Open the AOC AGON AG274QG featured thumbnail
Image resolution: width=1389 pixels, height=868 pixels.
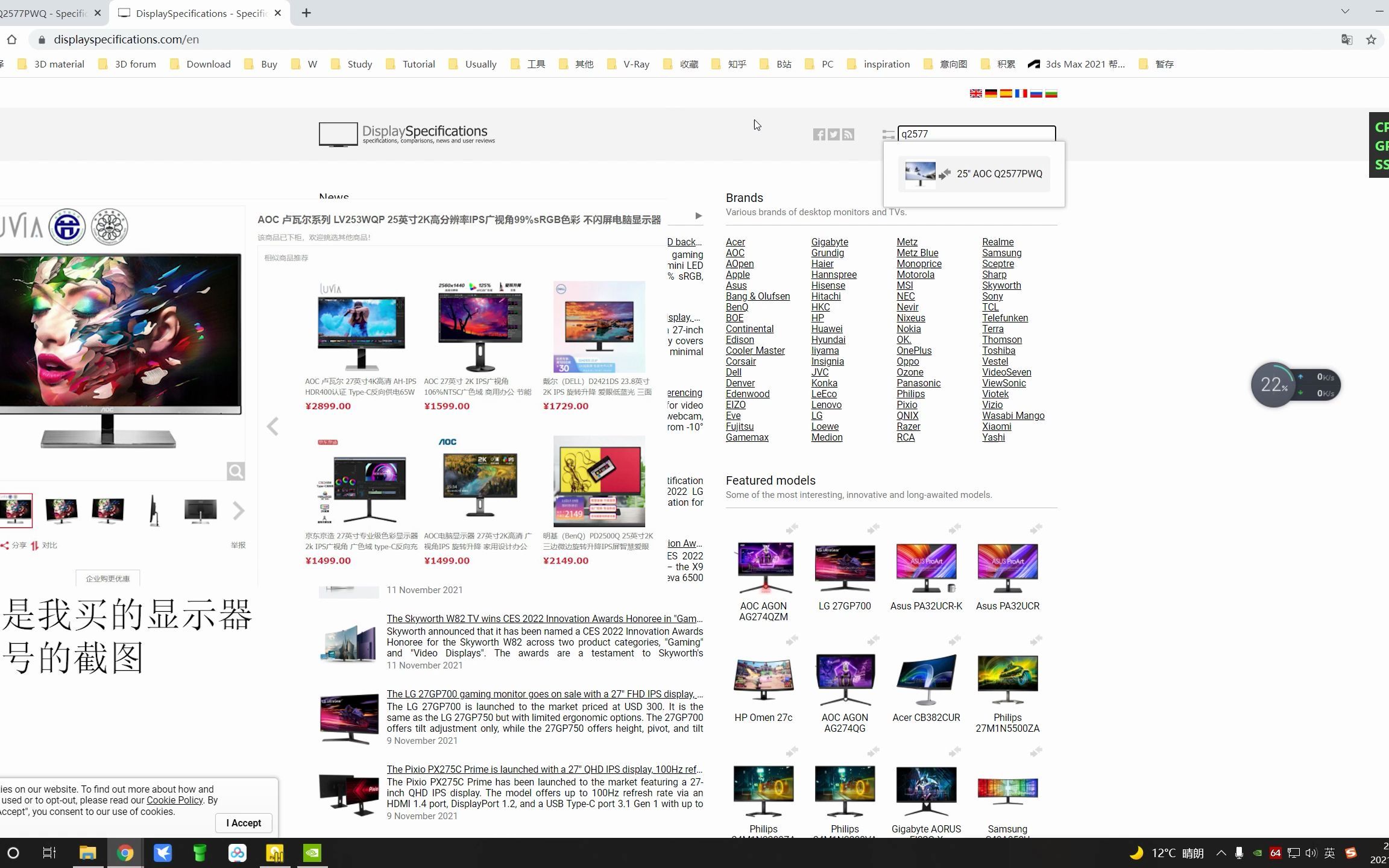(845, 679)
